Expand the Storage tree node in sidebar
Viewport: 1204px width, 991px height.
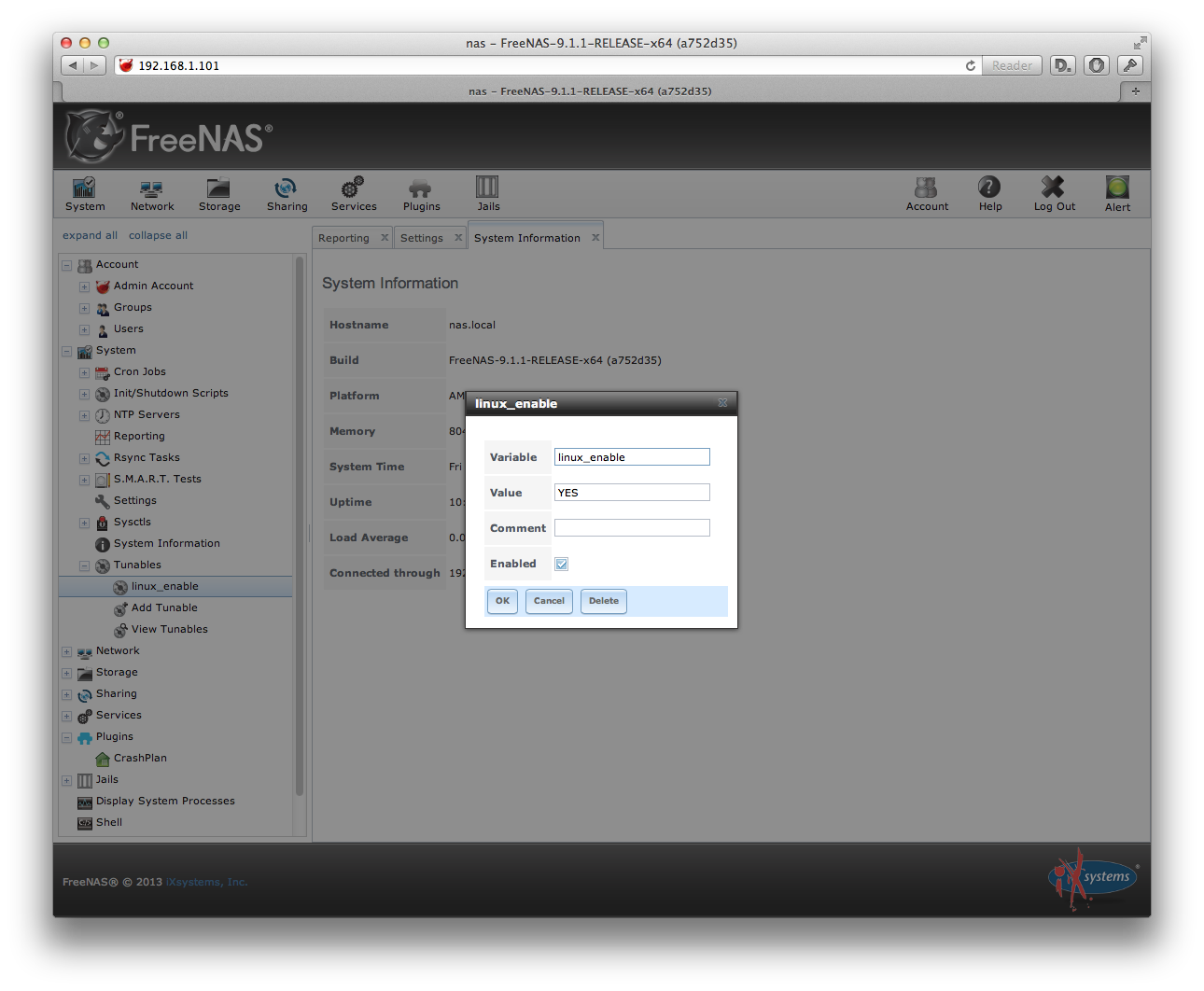tap(67, 673)
